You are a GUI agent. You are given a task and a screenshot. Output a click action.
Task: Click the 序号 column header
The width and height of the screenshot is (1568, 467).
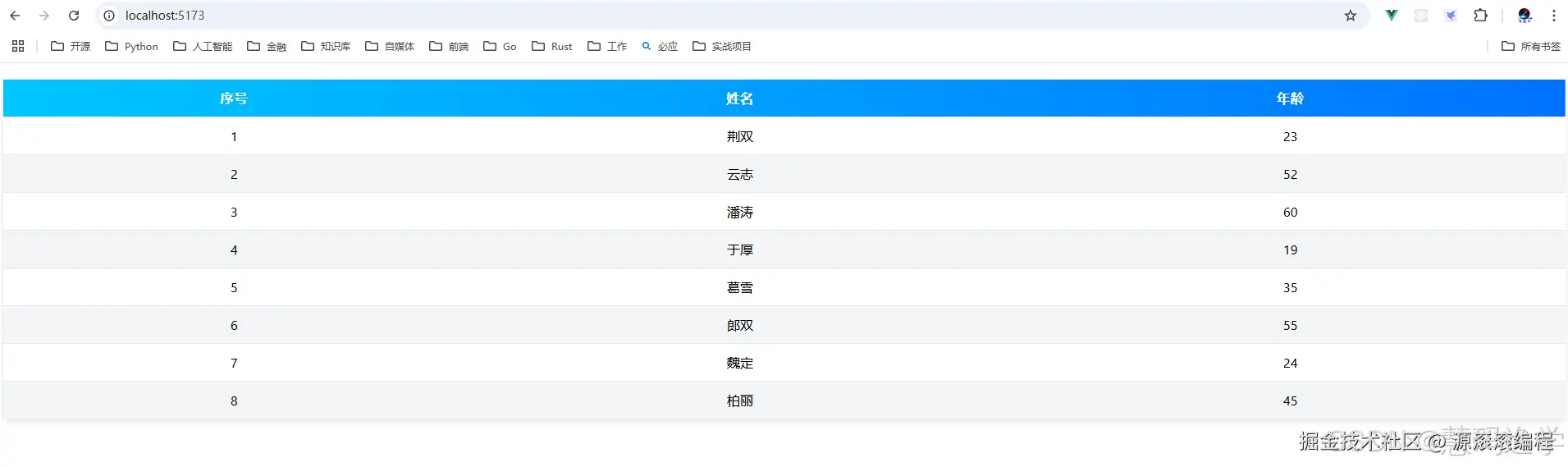pyautogui.click(x=234, y=98)
